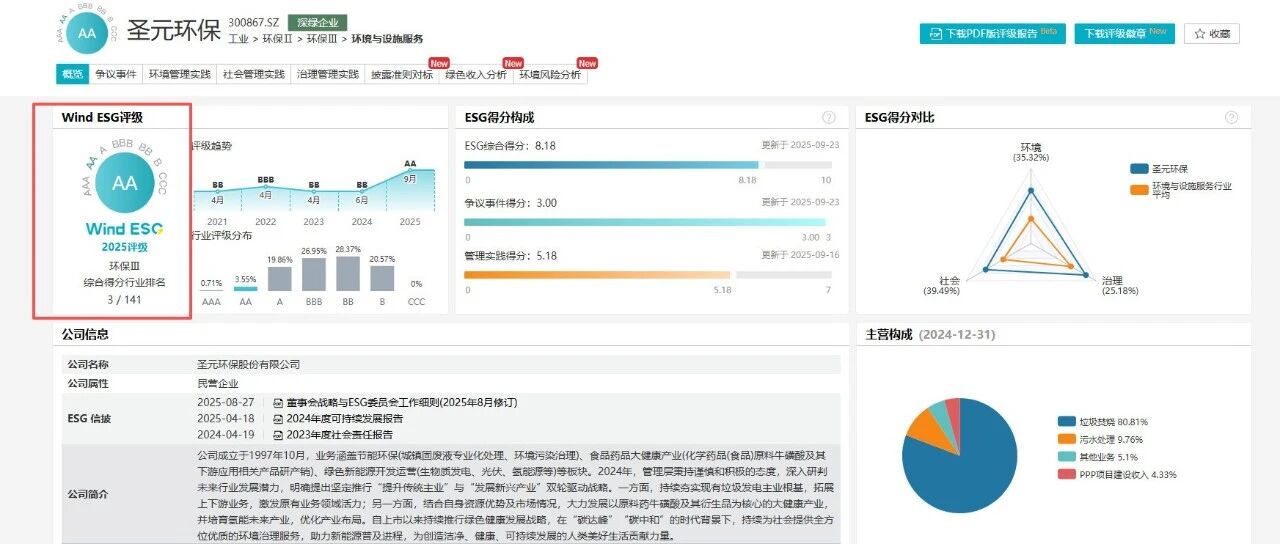Viewport: 1280px width, 544px height.
Task: Switch to 社会管理实践 tab
Action: tap(254, 74)
